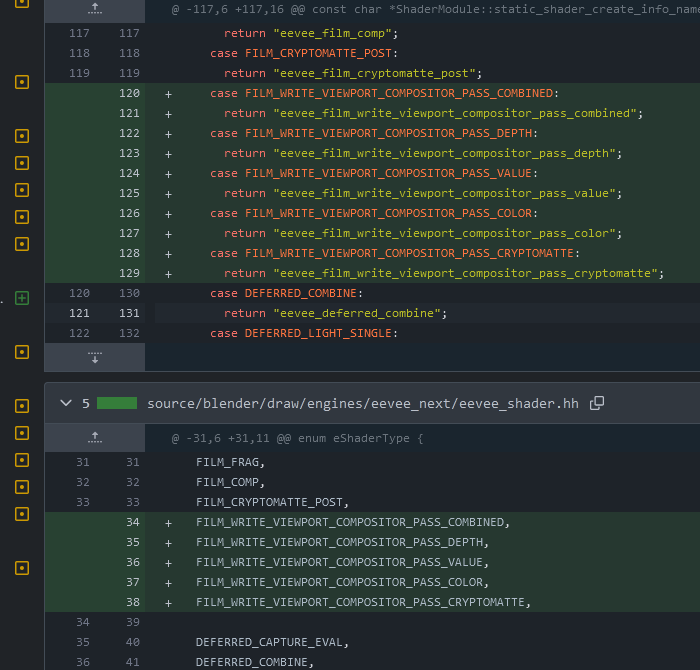Click return "eevee_film_write_viewport_compositor_pass_combined" line

(x=433, y=113)
